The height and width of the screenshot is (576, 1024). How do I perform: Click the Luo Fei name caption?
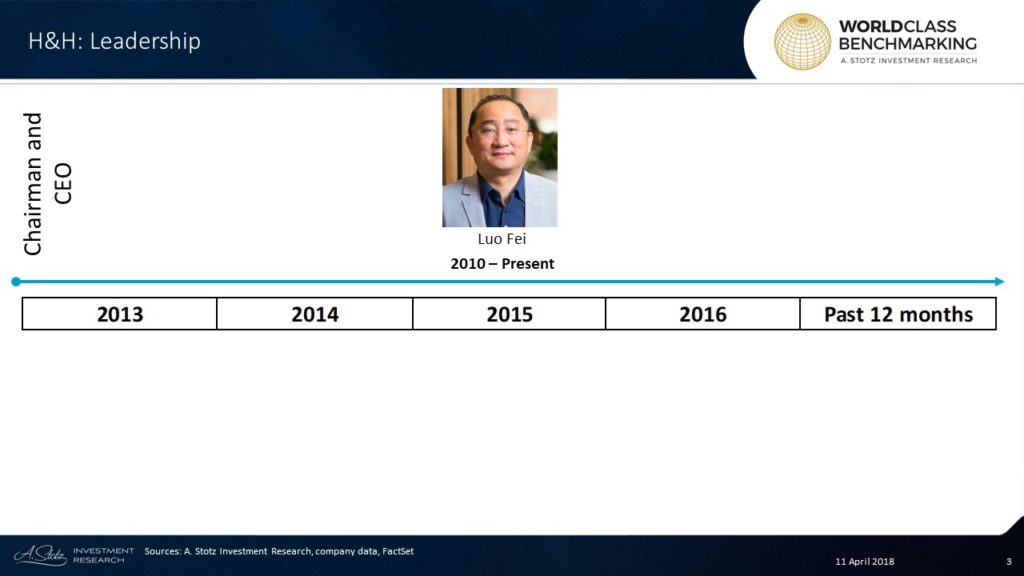[x=500, y=240]
